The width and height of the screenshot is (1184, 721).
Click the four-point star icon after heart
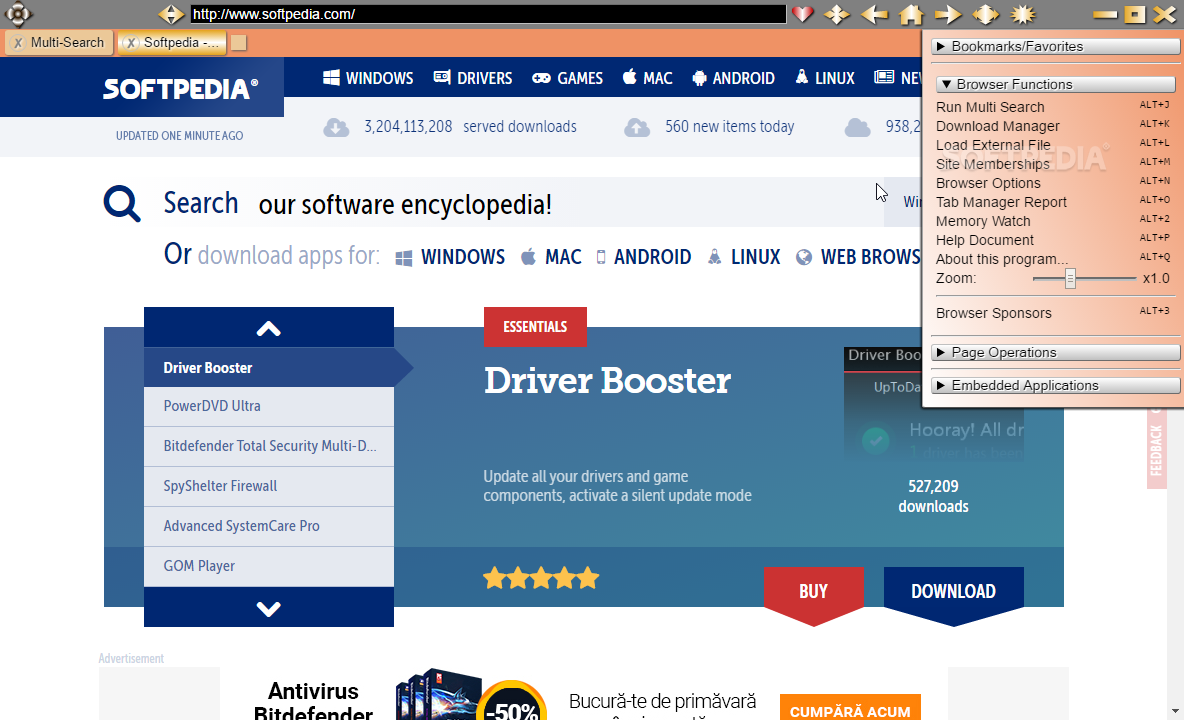(x=837, y=14)
